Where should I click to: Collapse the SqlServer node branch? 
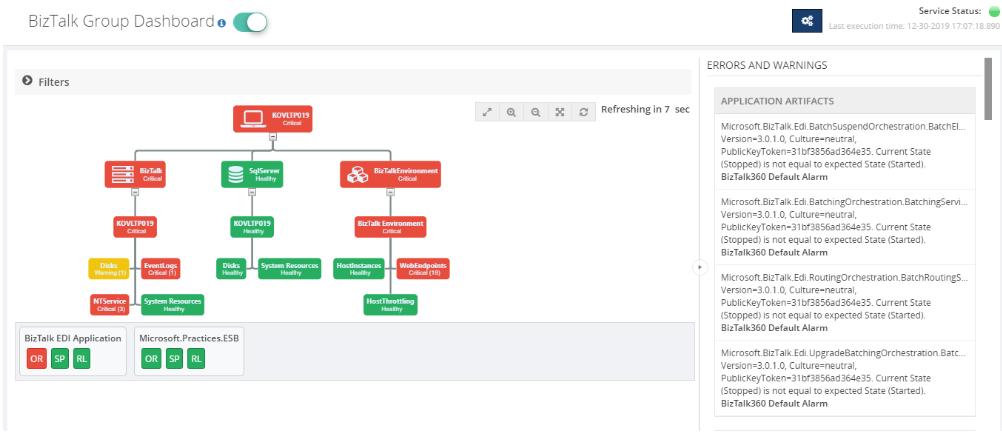pos(252,192)
